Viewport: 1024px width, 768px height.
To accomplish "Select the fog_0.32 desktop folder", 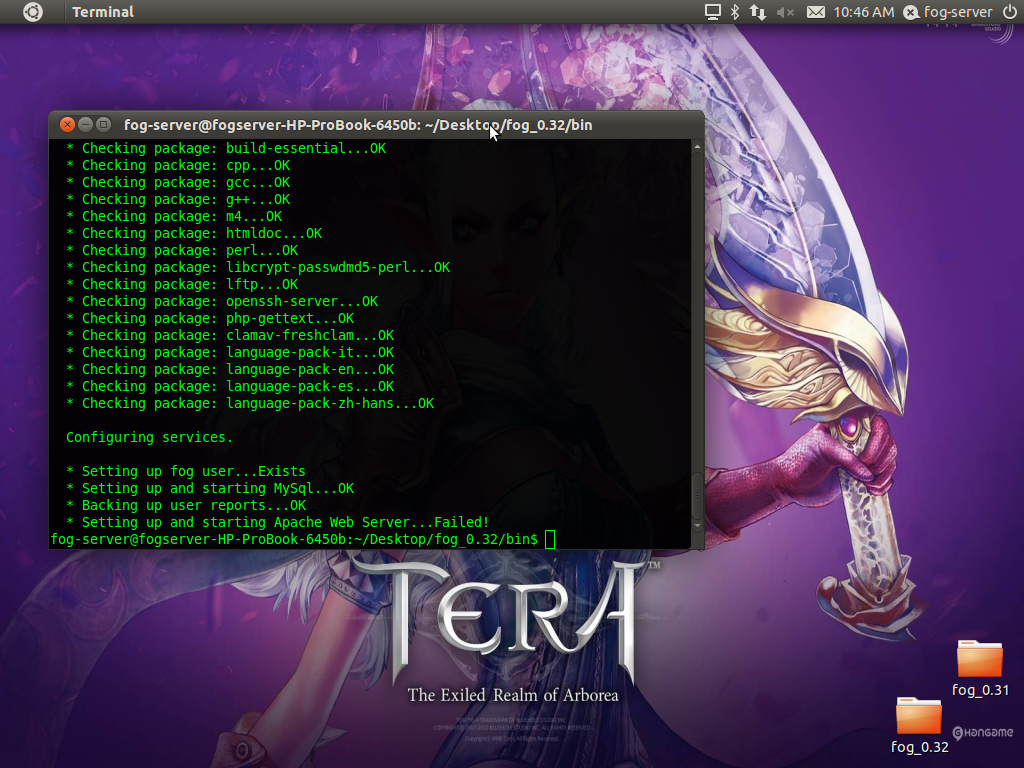I will pyautogui.click(x=919, y=725).
